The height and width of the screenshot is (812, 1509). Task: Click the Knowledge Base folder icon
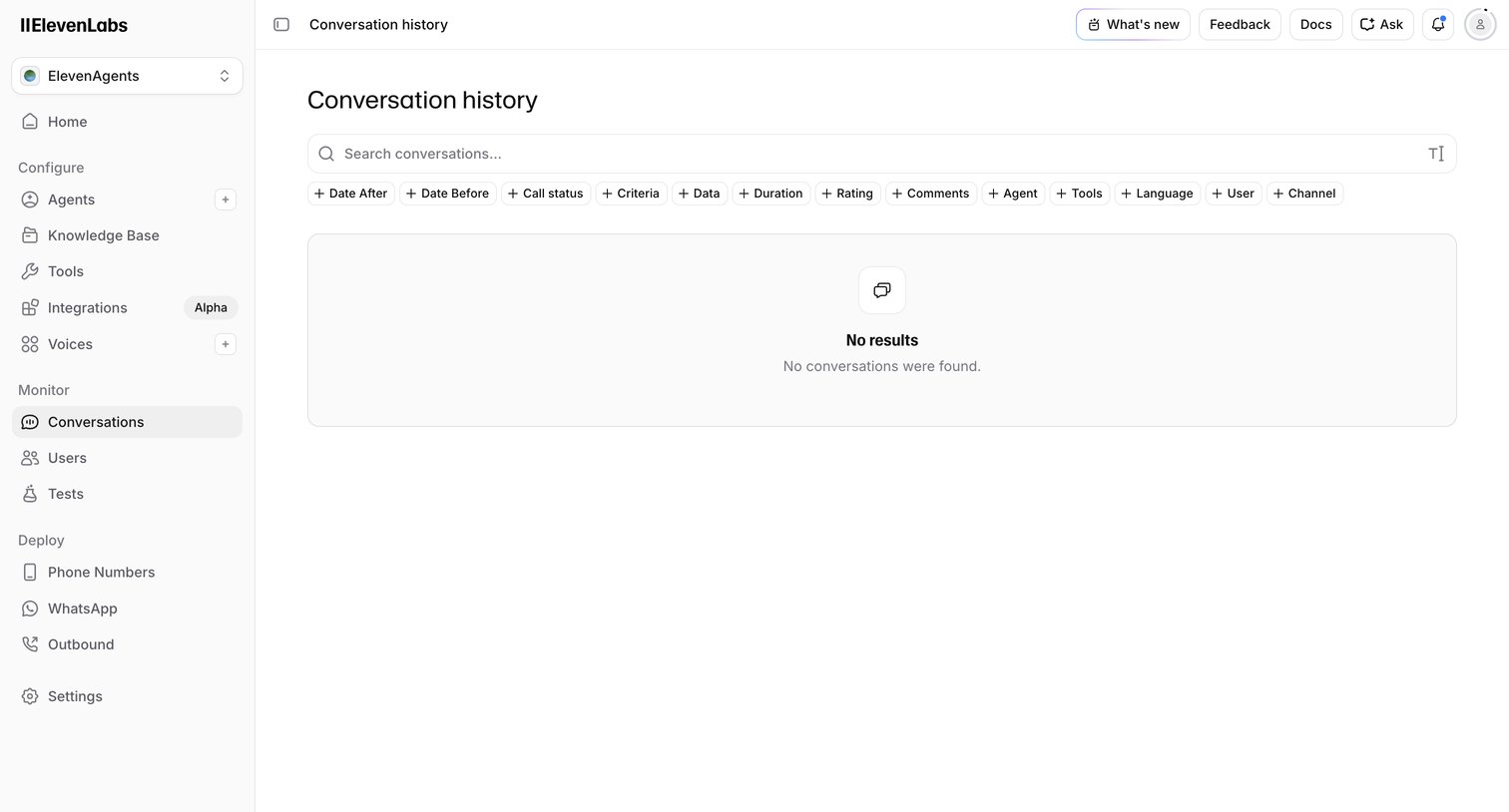(x=30, y=235)
